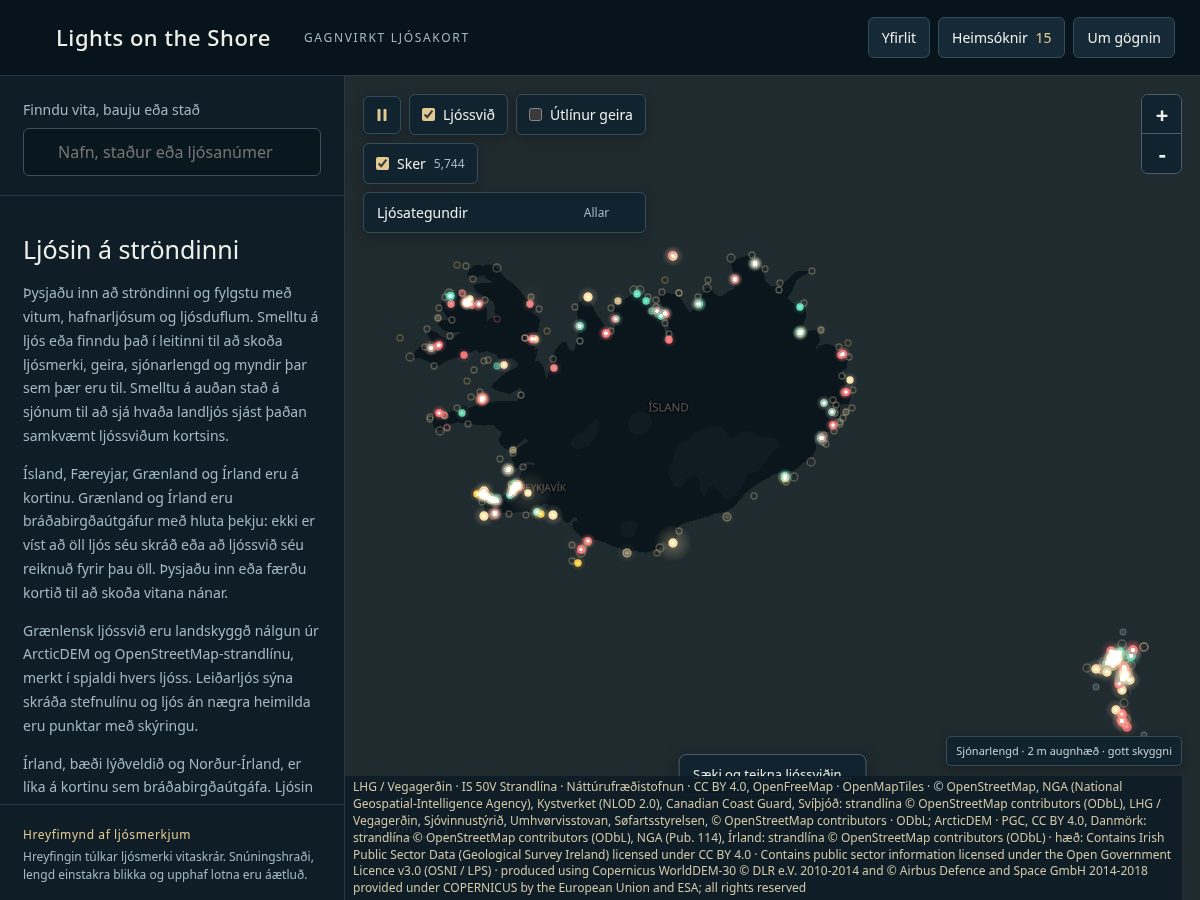Pause the light animation
1200x900 pixels.
[x=381, y=115]
